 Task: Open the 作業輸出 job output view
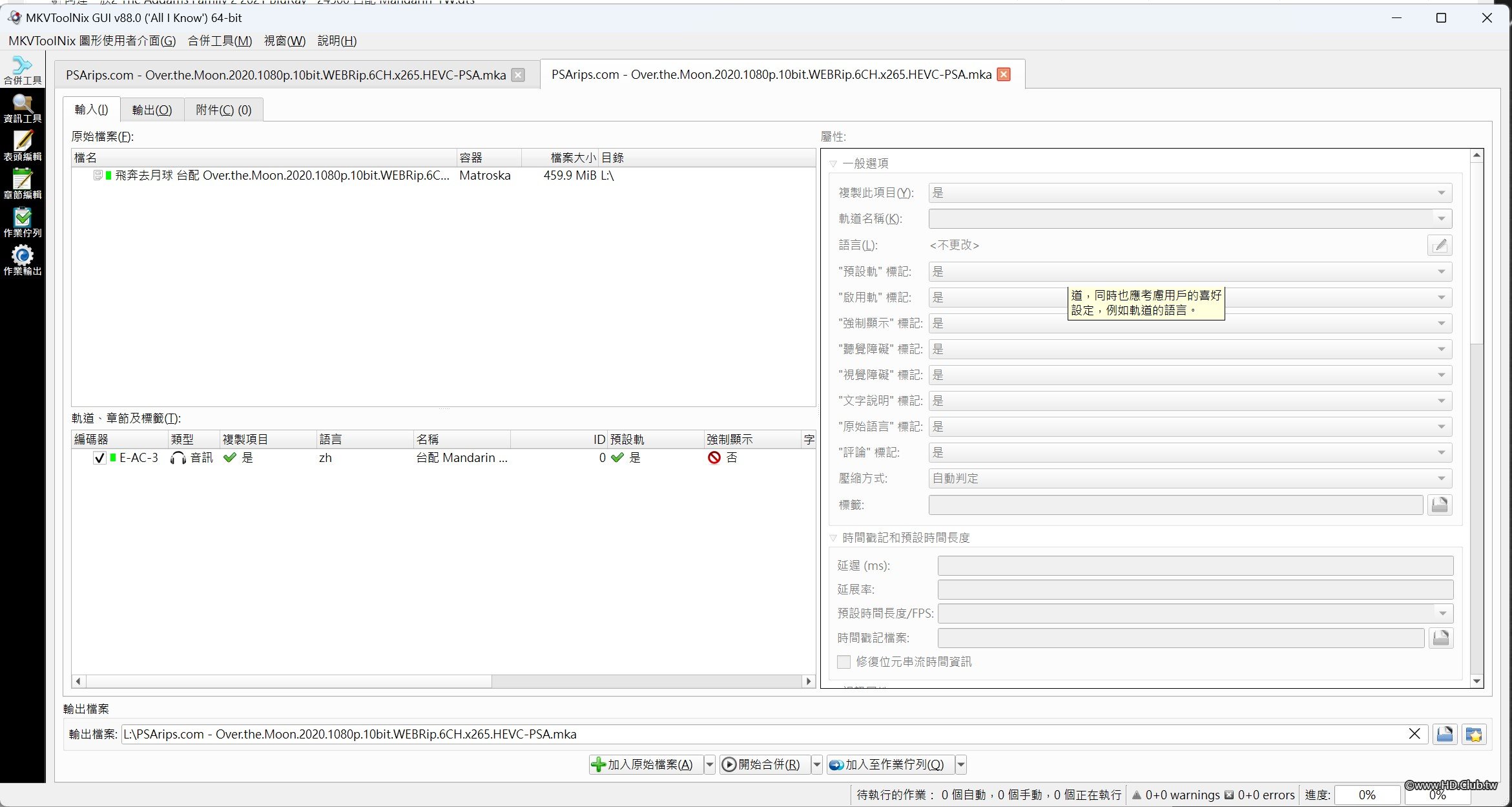[23, 260]
